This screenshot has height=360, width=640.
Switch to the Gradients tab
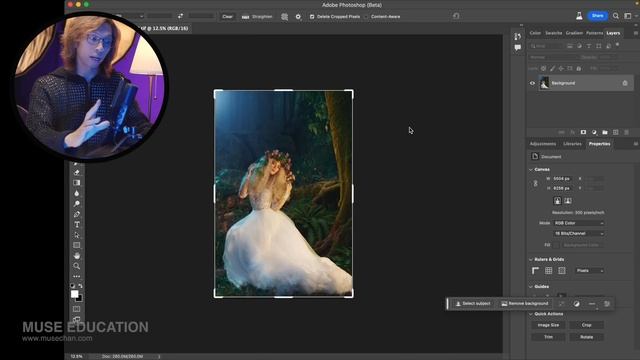(574, 33)
